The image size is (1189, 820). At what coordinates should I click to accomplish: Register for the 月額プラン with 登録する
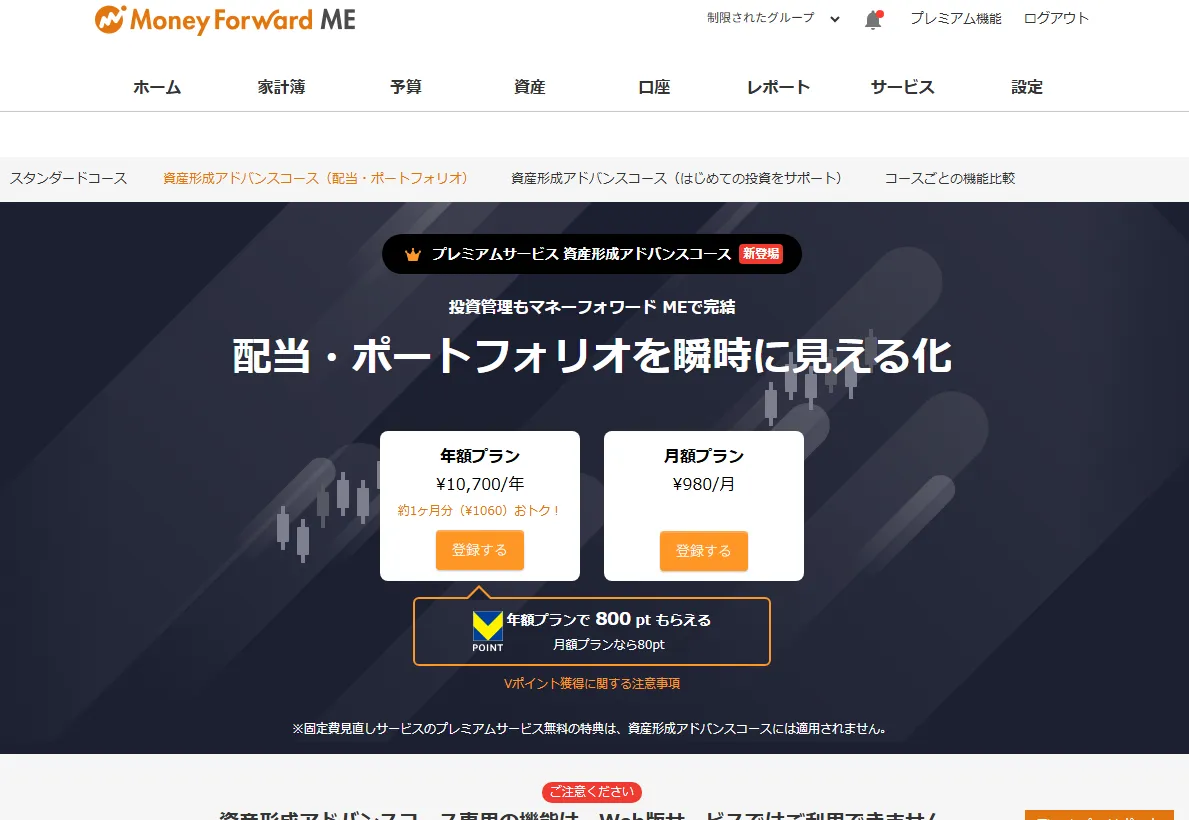704,551
